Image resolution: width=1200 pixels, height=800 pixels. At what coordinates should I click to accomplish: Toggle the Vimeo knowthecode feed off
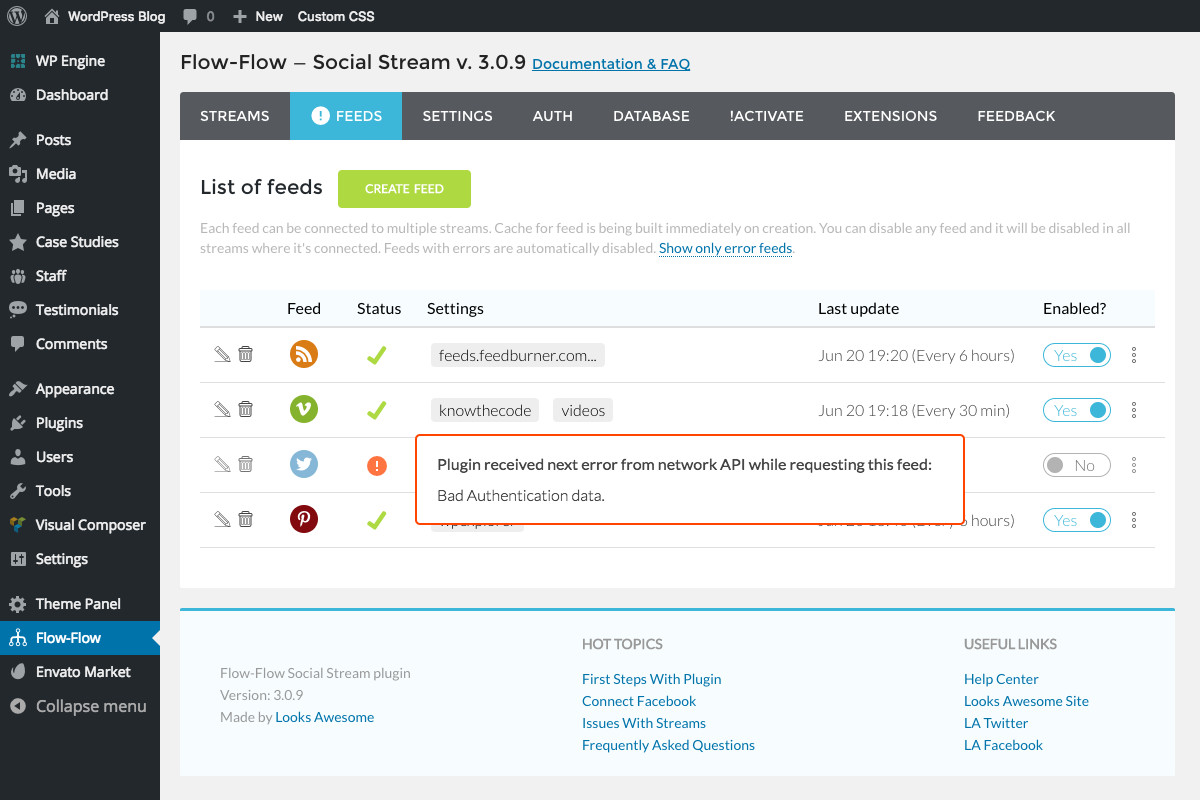(x=1077, y=410)
